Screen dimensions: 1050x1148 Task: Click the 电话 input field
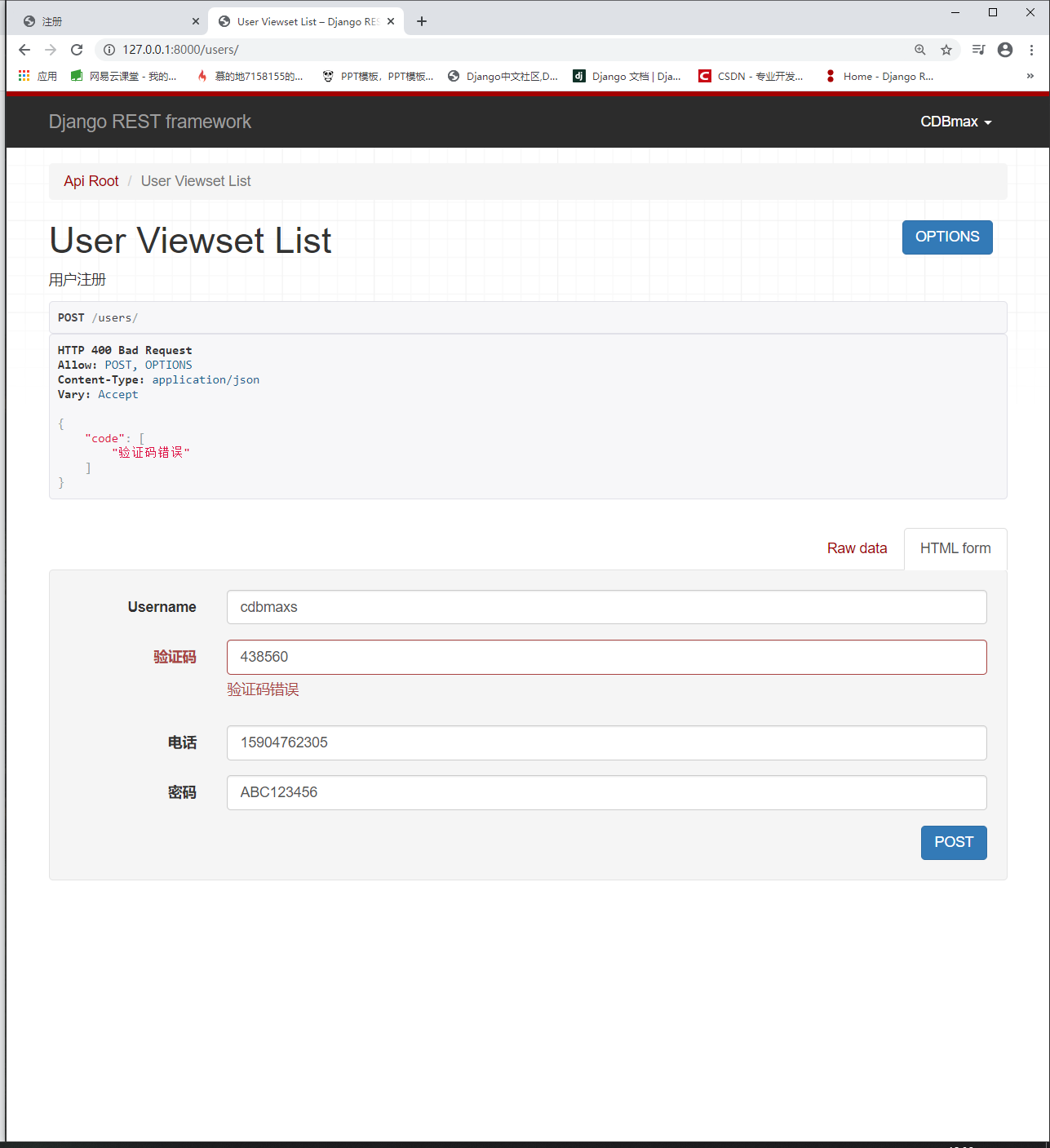(x=607, y=742)
